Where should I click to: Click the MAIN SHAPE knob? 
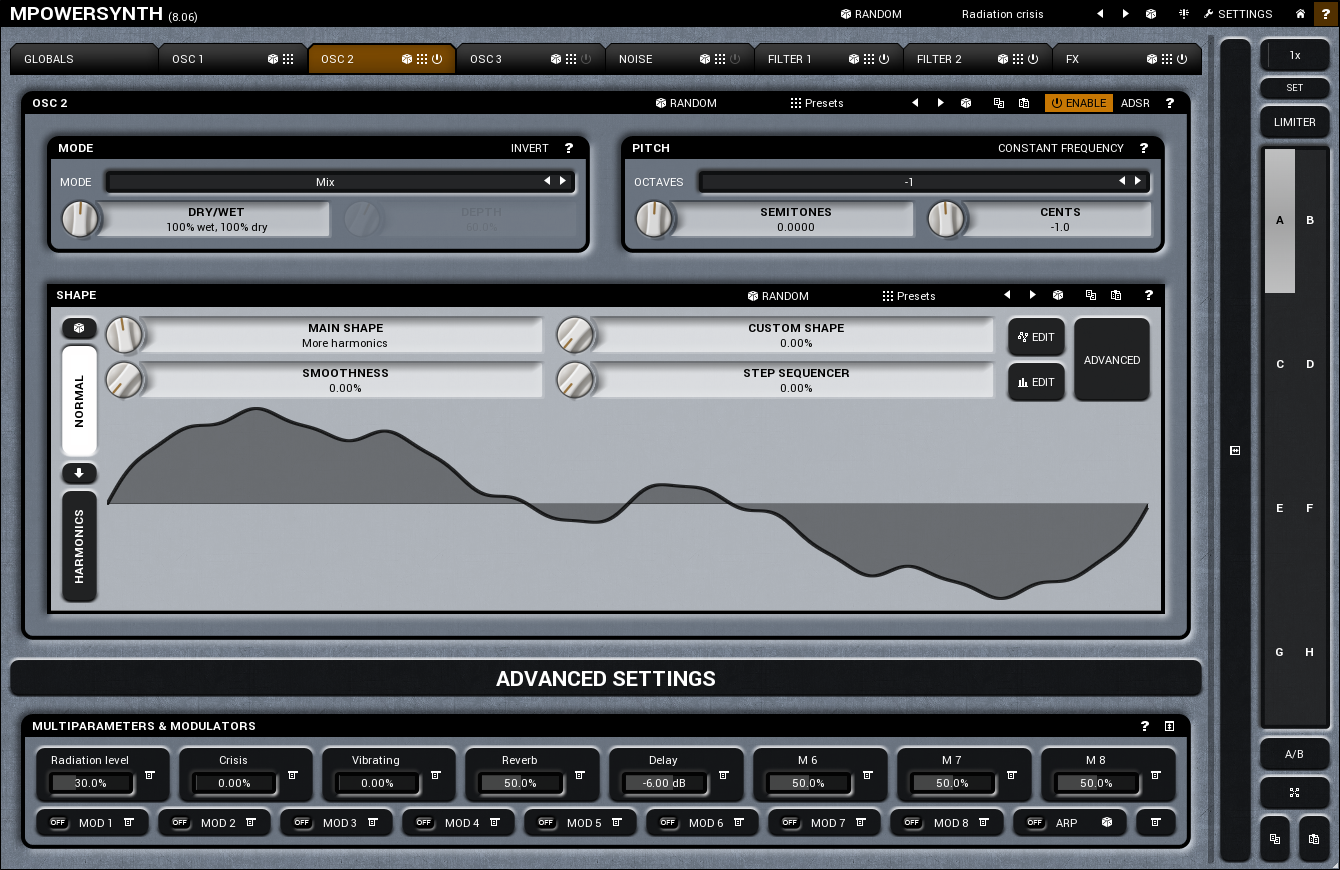(x=125, y=335)
